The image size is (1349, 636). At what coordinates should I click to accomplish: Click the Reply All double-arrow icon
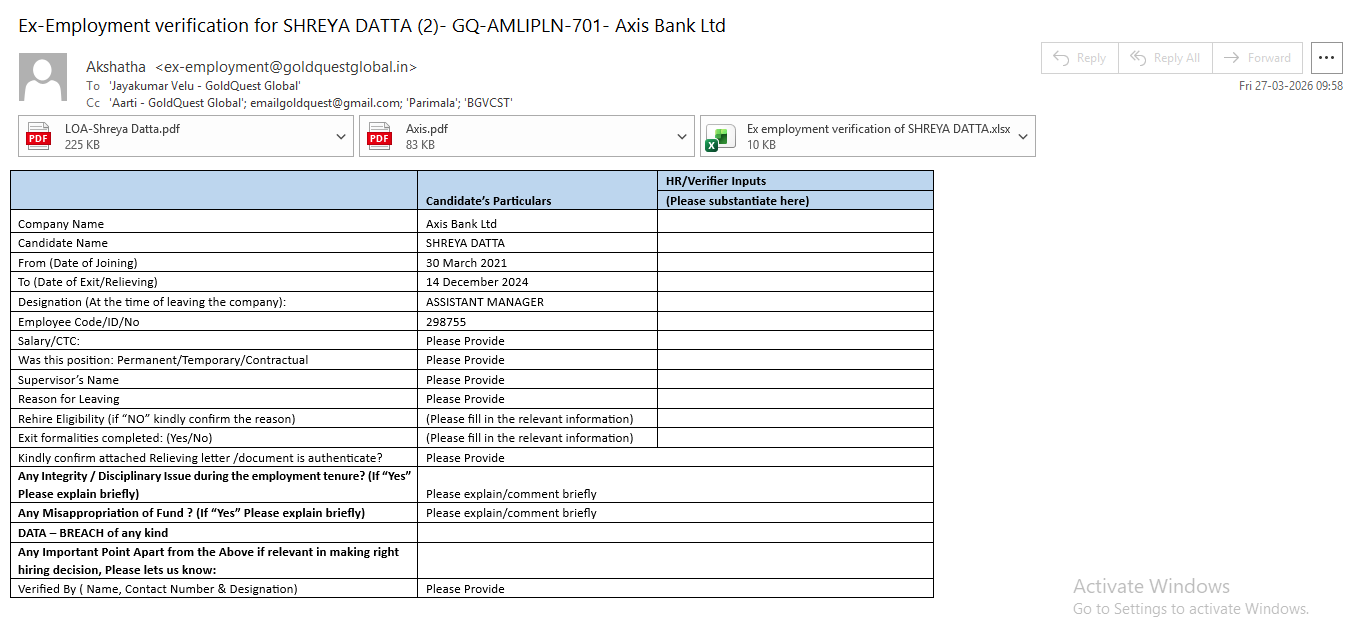pos(1138,58)
